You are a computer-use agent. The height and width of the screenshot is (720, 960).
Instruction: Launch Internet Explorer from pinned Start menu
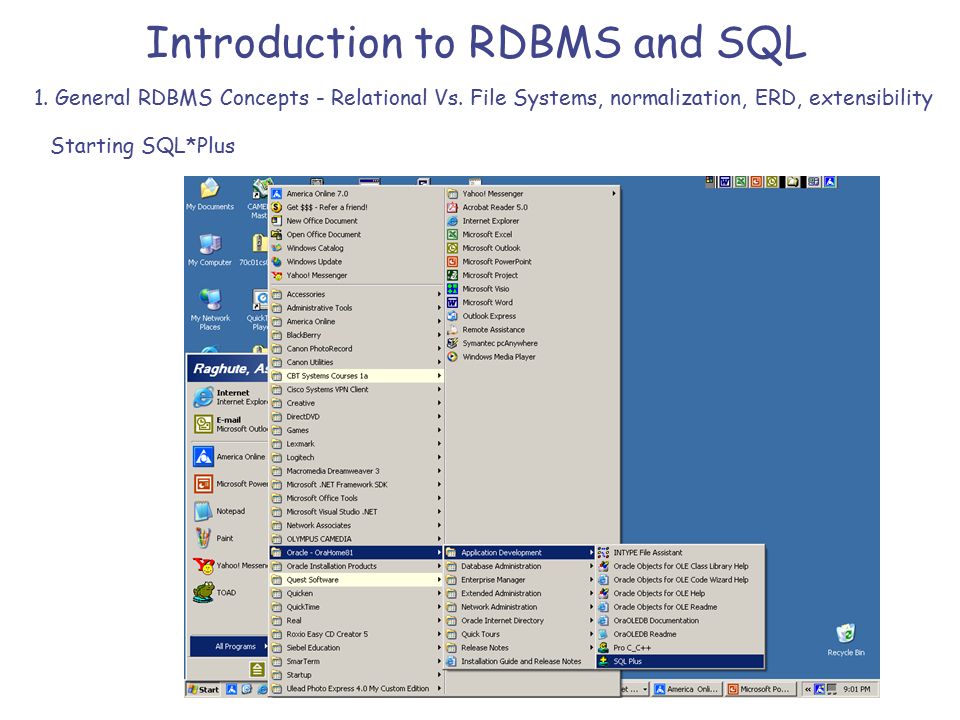(228, 397)
